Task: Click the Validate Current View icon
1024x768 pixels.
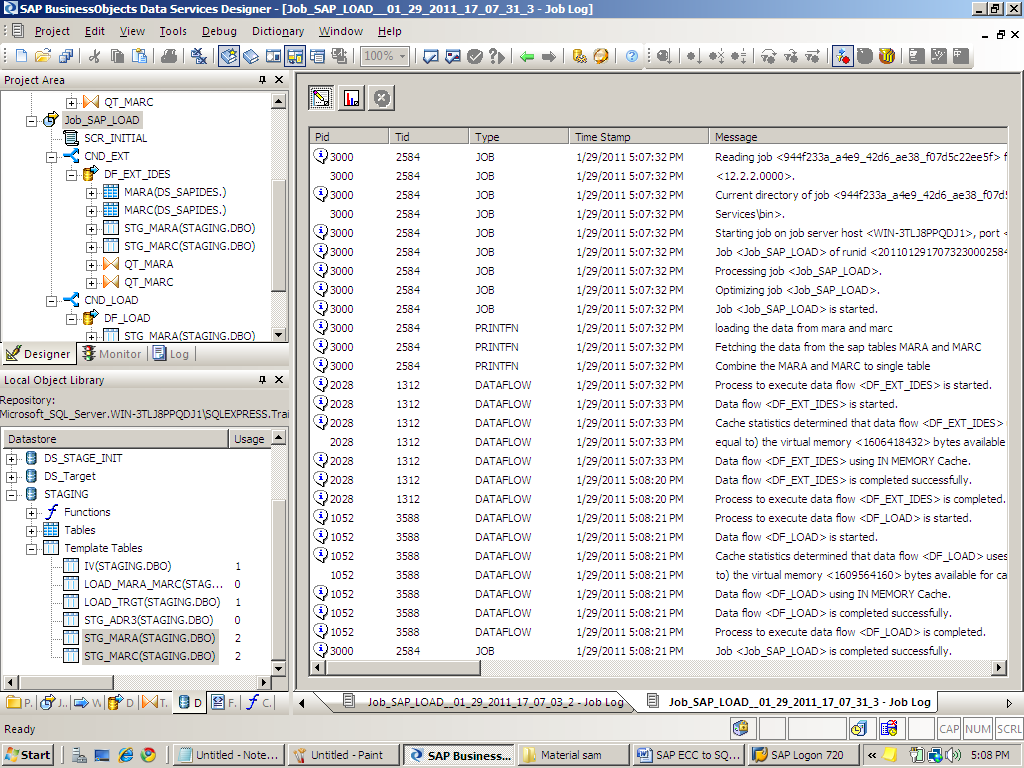Action: pos(431,56)
